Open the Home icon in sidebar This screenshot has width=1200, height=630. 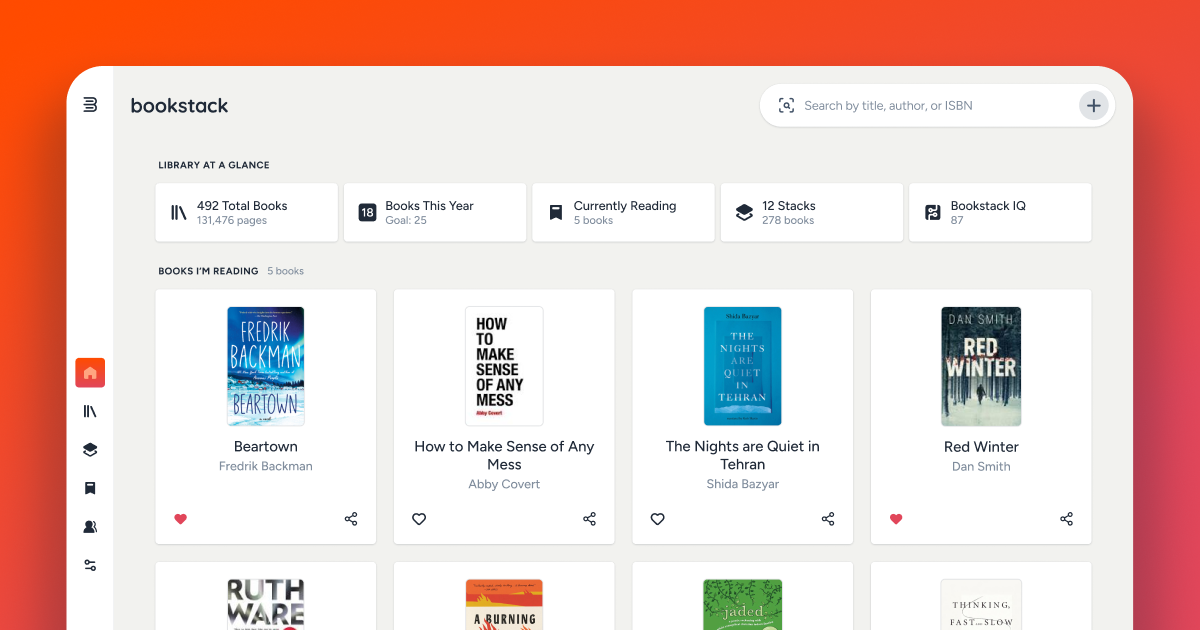pyautogui.click(x=90, y=373)
